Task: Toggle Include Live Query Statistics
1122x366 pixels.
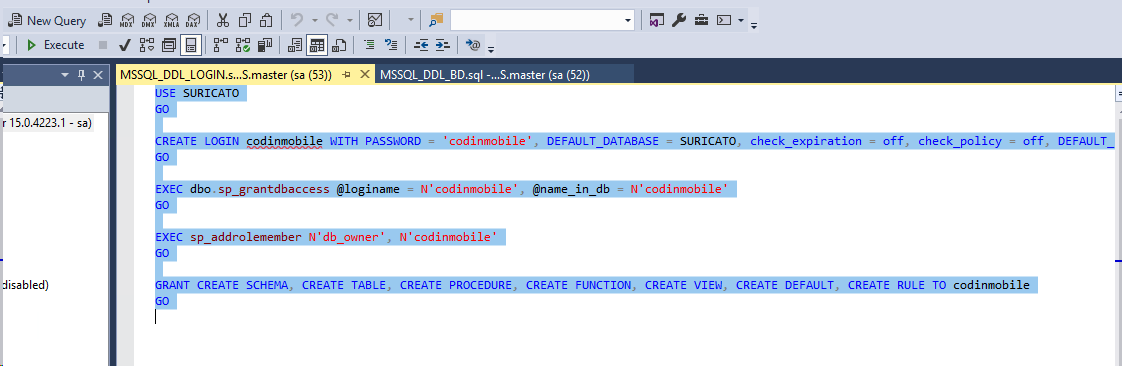Action: 243,45
